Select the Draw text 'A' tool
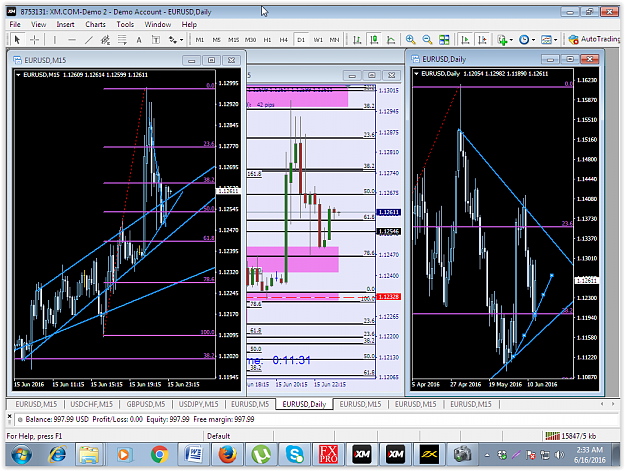625x471 pixels. (x=139, y=39)
